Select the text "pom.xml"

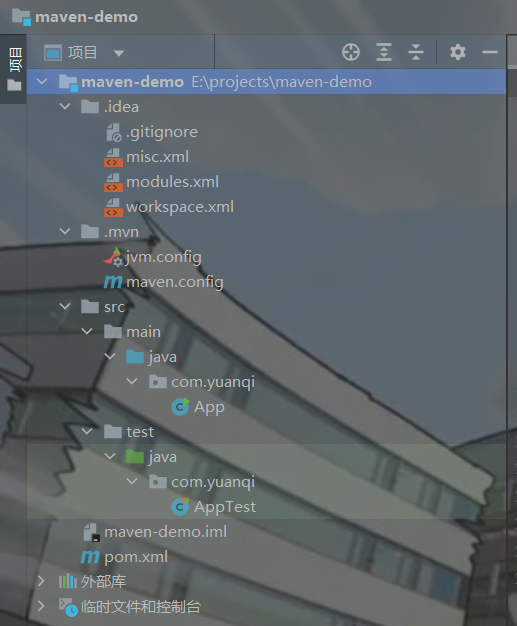pyautogui.click(x=136, y=557)
